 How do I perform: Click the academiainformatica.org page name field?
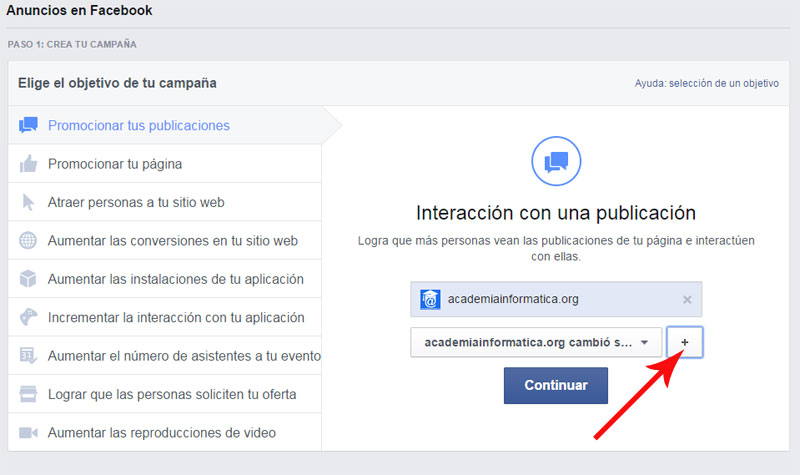tap(556, 299)
